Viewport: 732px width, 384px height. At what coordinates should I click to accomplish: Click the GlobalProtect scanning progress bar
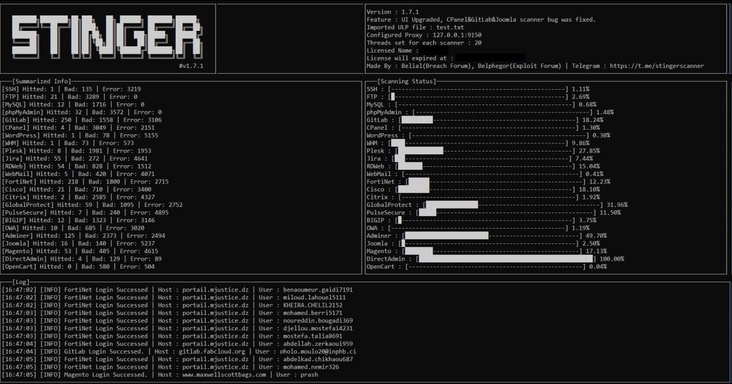click(512, 205)
